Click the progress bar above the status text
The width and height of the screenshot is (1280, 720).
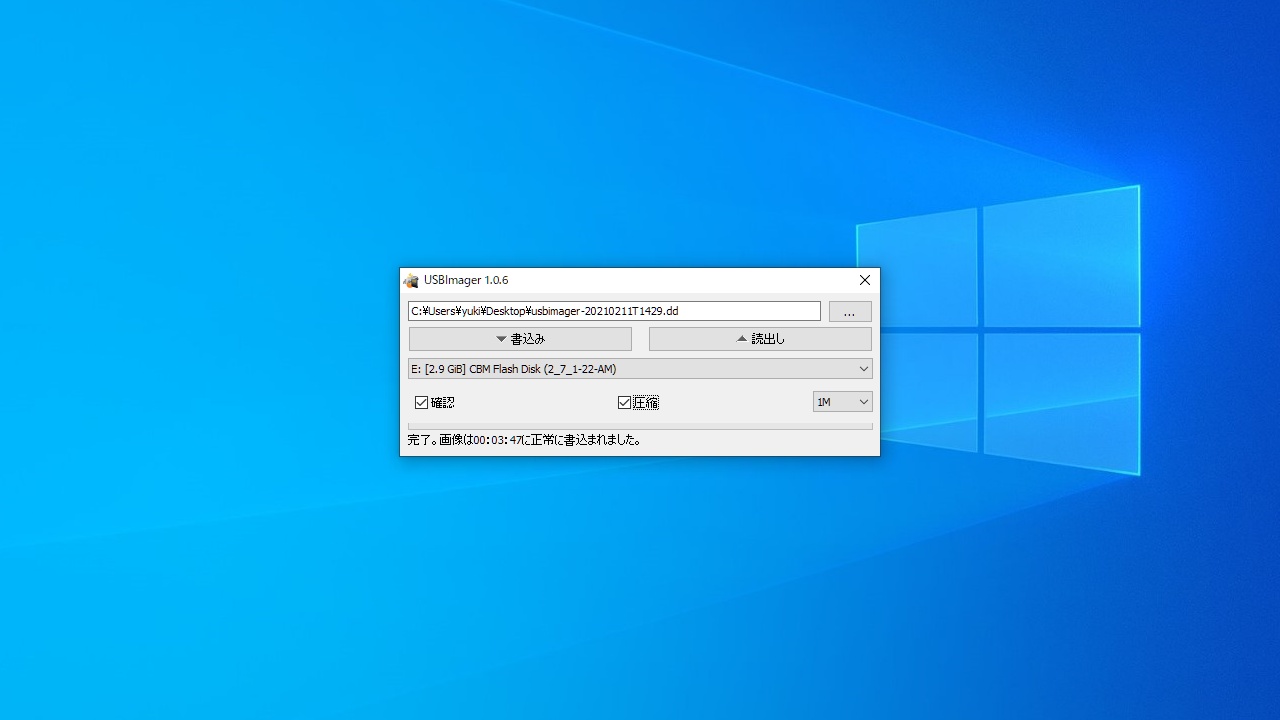[x=640, y=427]
